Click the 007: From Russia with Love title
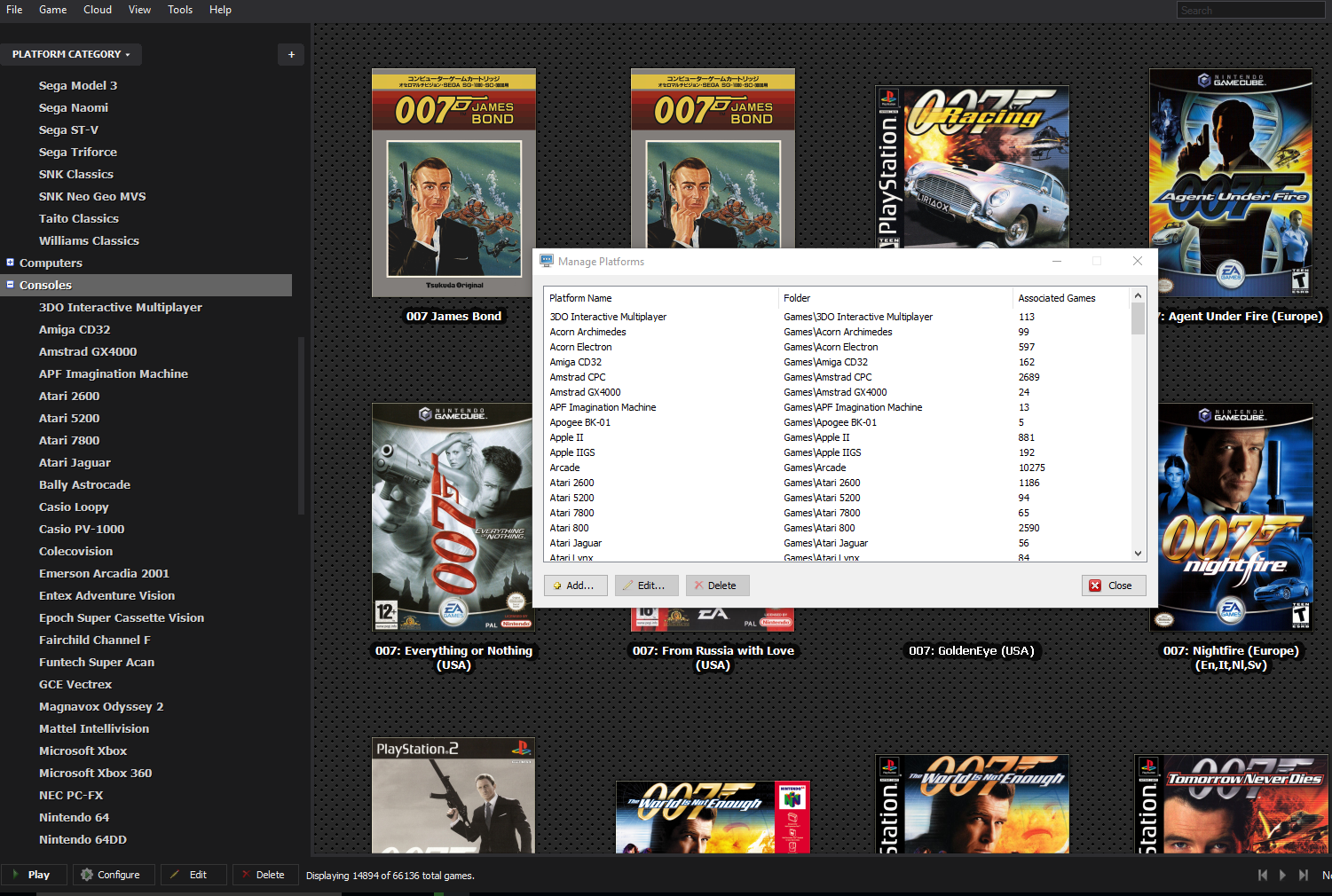Screen dimensions: 1332x896 (713, 657)
